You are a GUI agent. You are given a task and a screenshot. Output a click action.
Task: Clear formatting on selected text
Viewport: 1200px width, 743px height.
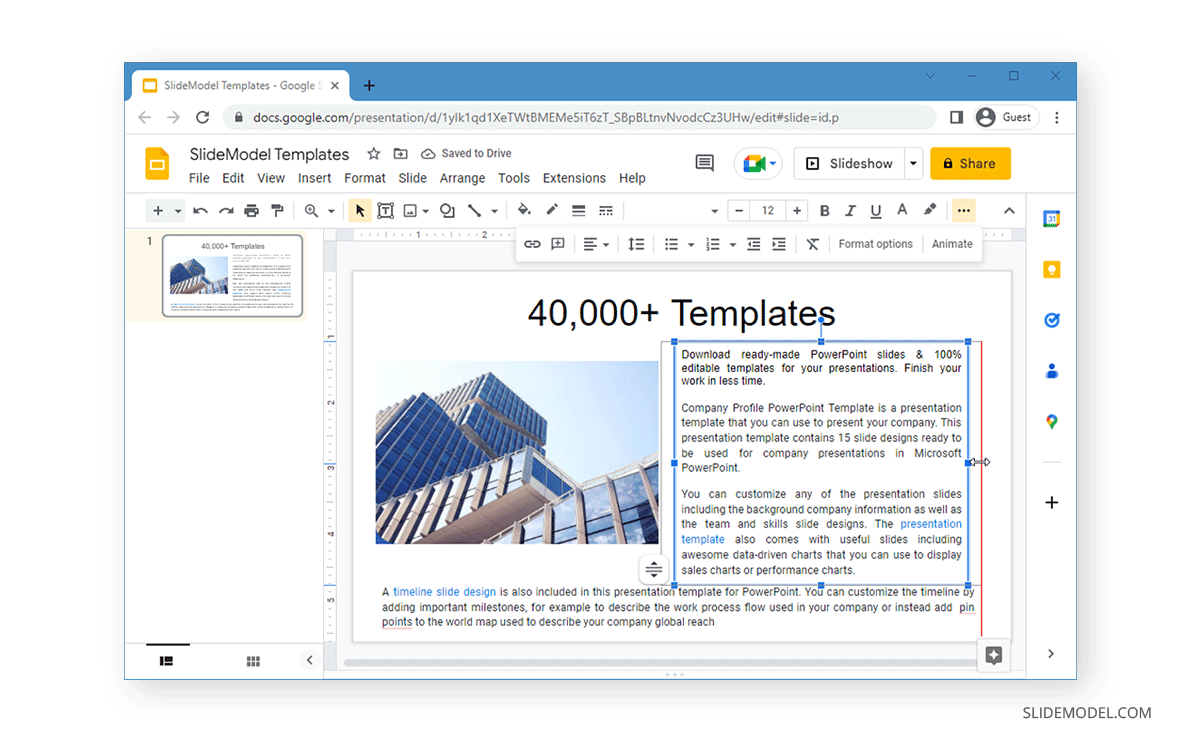812,243
